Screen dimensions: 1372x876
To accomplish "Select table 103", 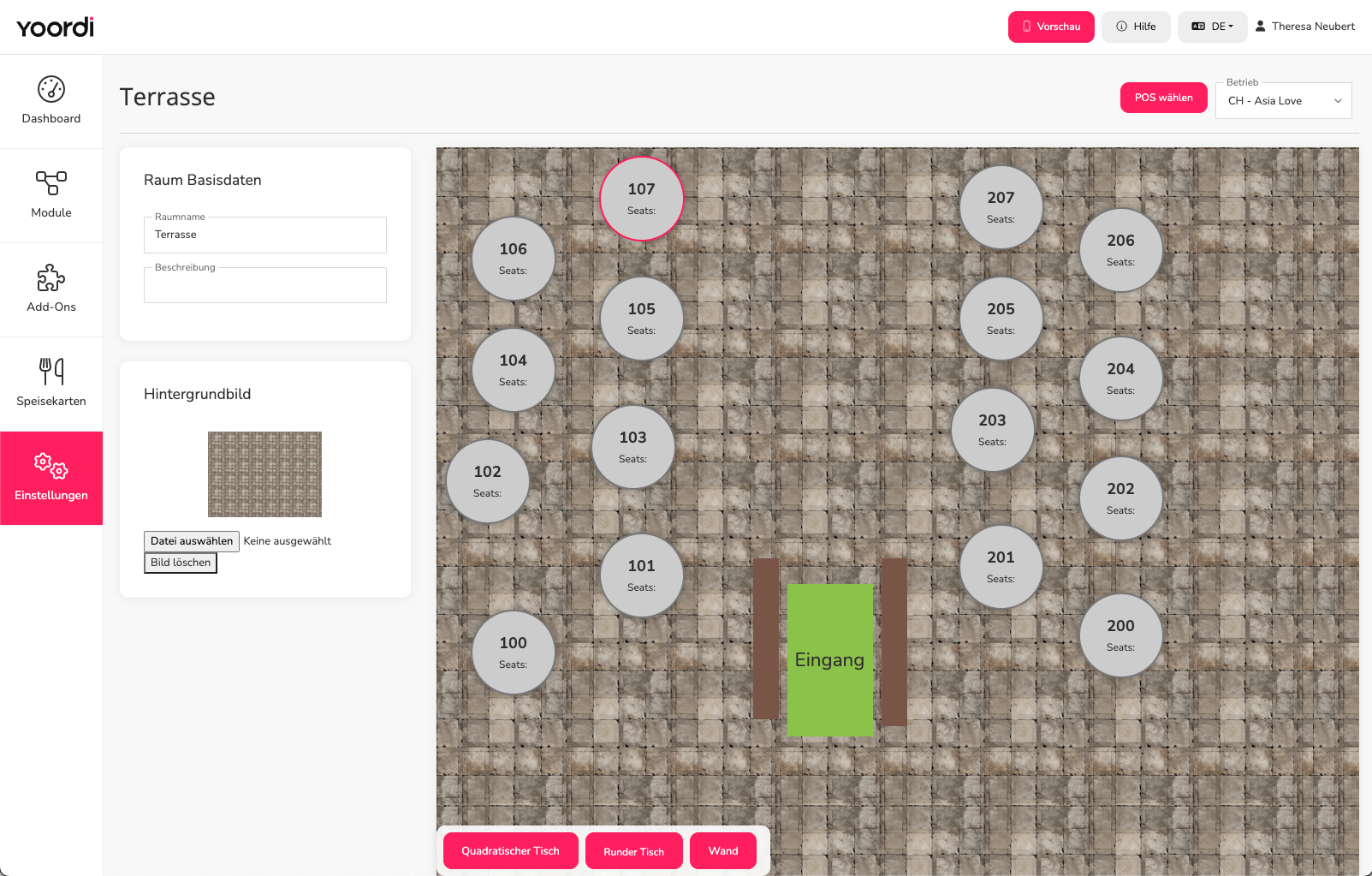I will tap(633, 447).
